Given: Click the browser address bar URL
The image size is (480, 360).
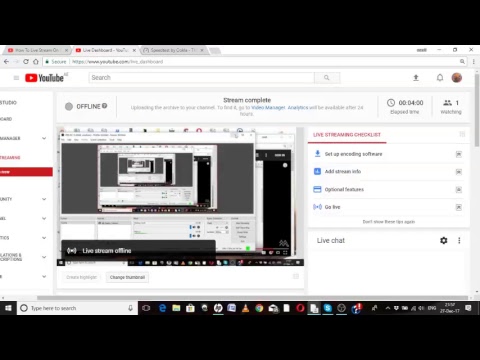Looking at the screenshot, I should point(117,62).
